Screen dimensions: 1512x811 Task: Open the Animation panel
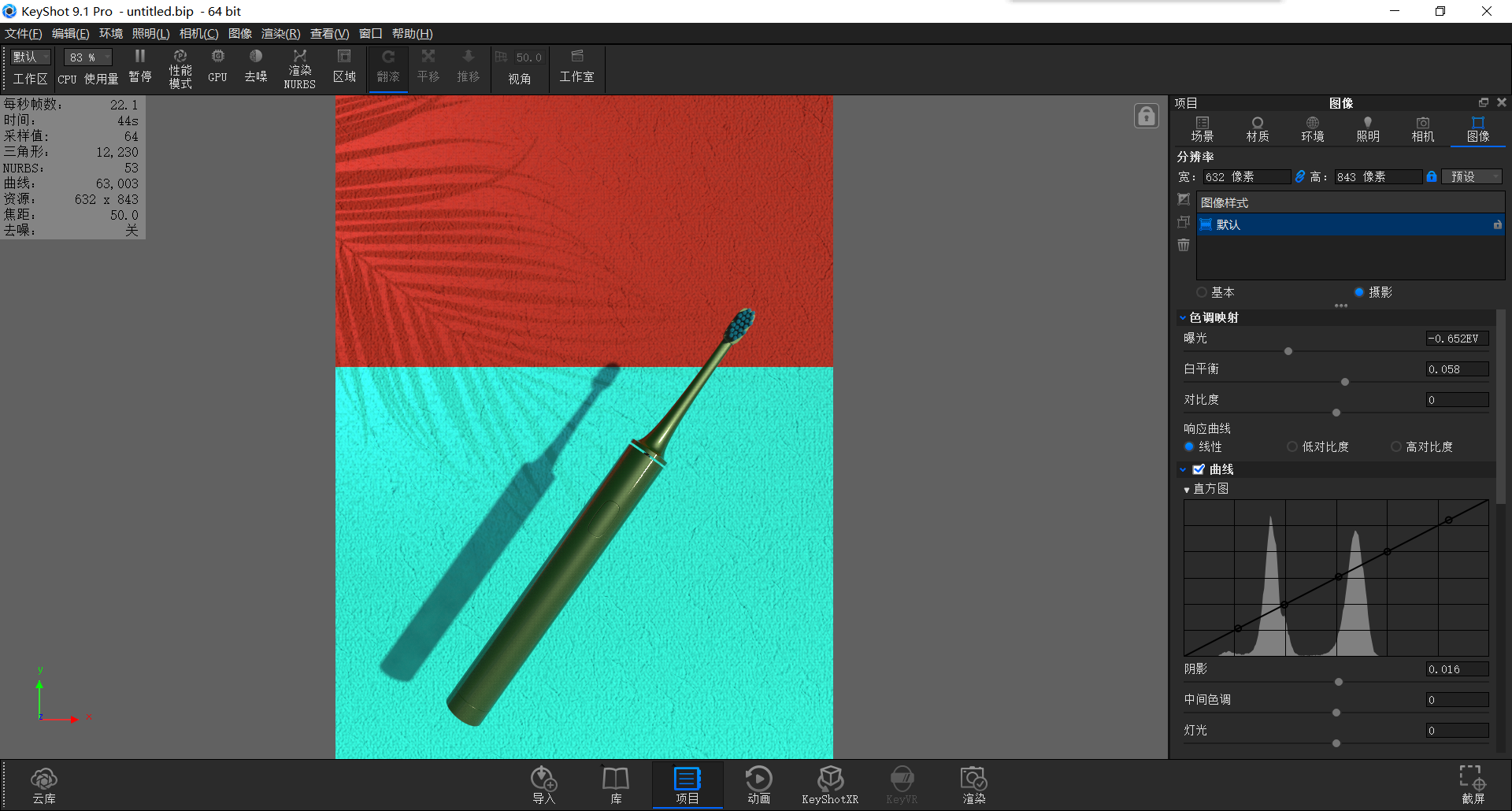pos(758,784)
